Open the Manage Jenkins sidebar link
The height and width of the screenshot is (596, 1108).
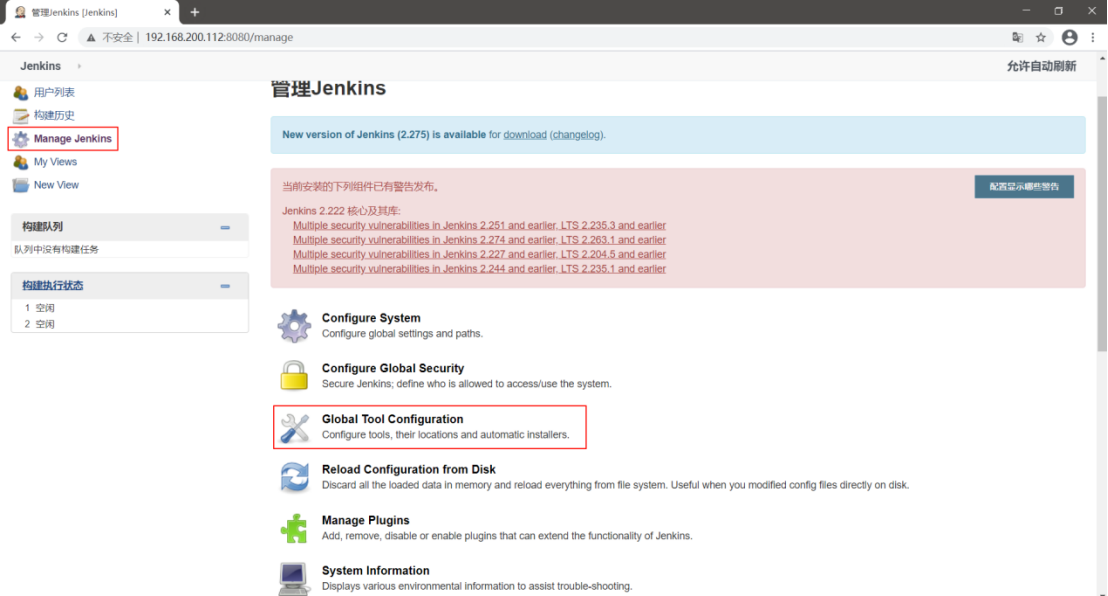tap(73, 139)
